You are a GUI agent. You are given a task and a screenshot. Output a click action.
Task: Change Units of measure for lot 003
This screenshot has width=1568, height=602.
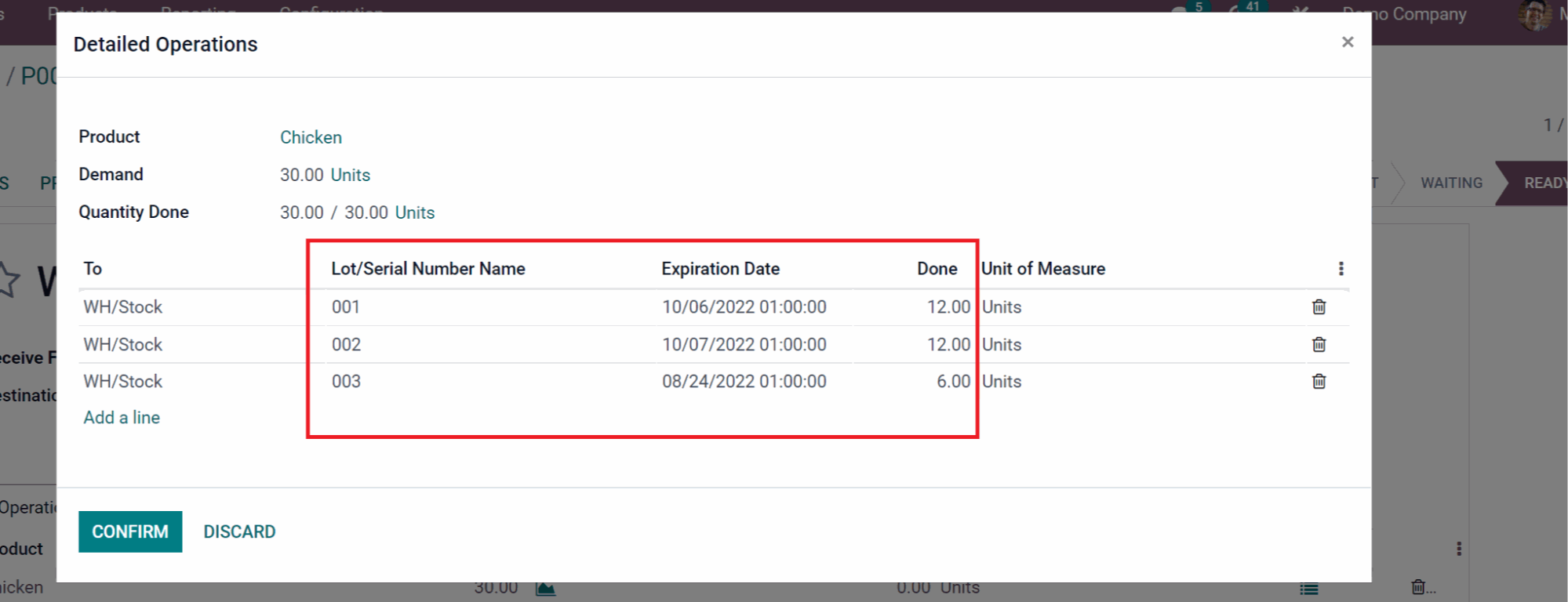coord(1002,381)
